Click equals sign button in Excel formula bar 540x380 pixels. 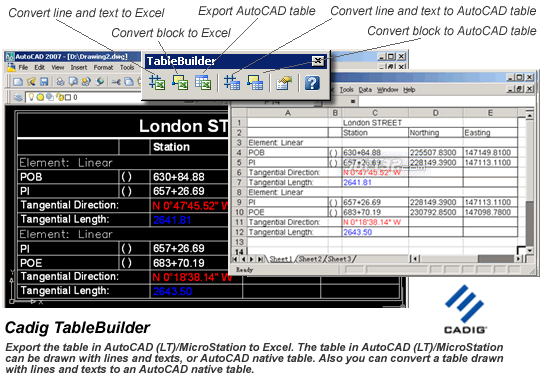[x=352, y=101]
